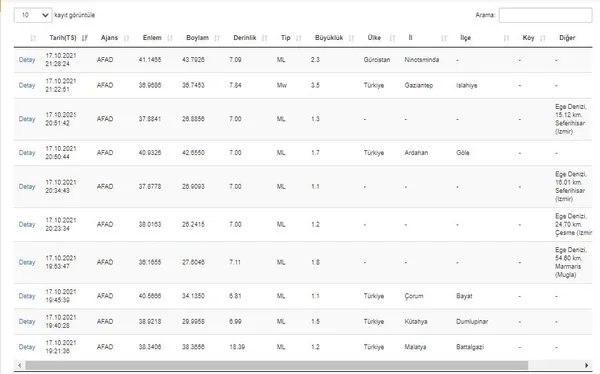The image size is (600, 374).
Task: Sort by the Tip column sort icon
Action: click(x=299, y=38)
